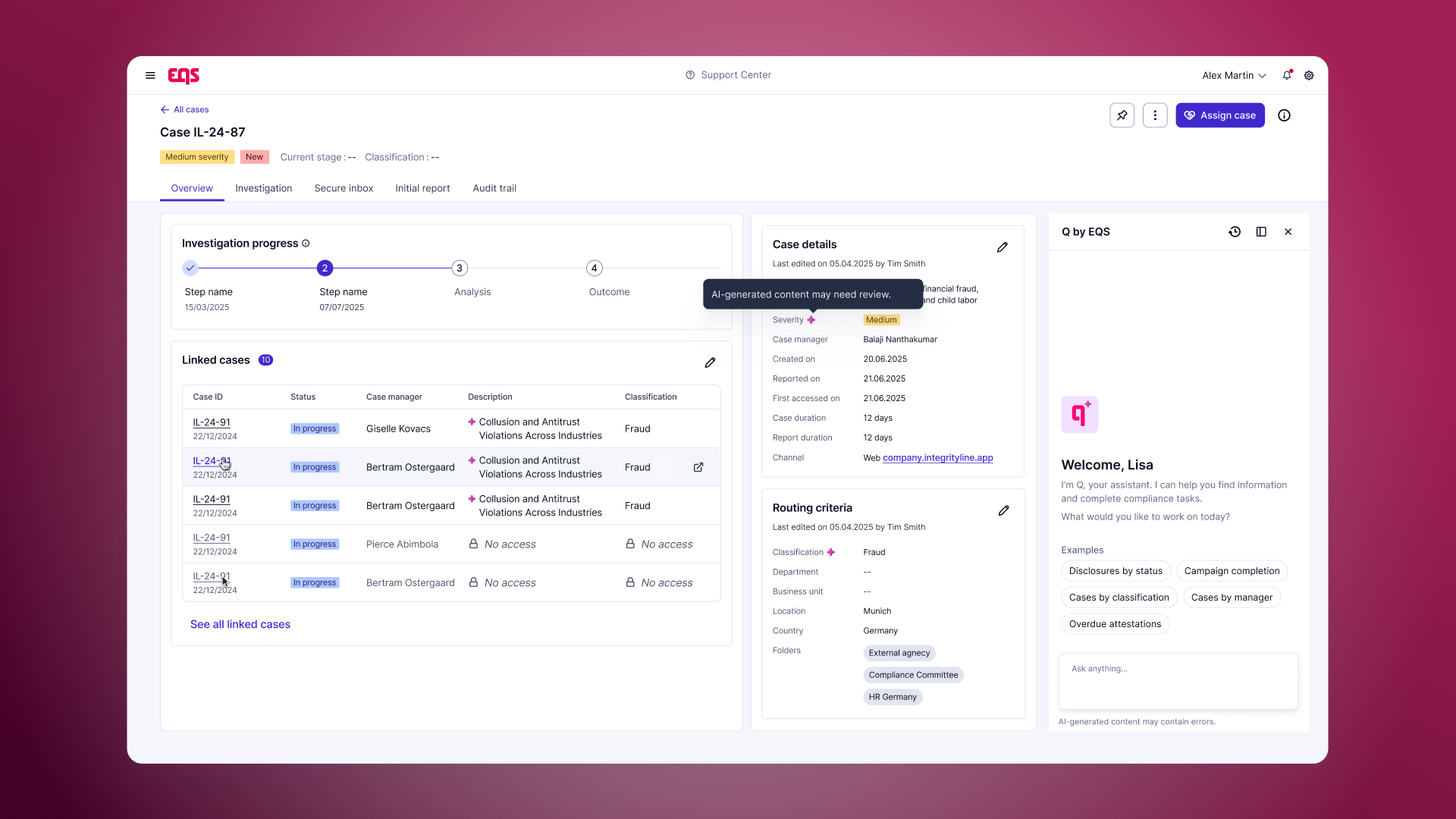Open the notifications bell
Viewport: 1456px width, 819px height.
pyautogui.click(x=1287, y=75)
